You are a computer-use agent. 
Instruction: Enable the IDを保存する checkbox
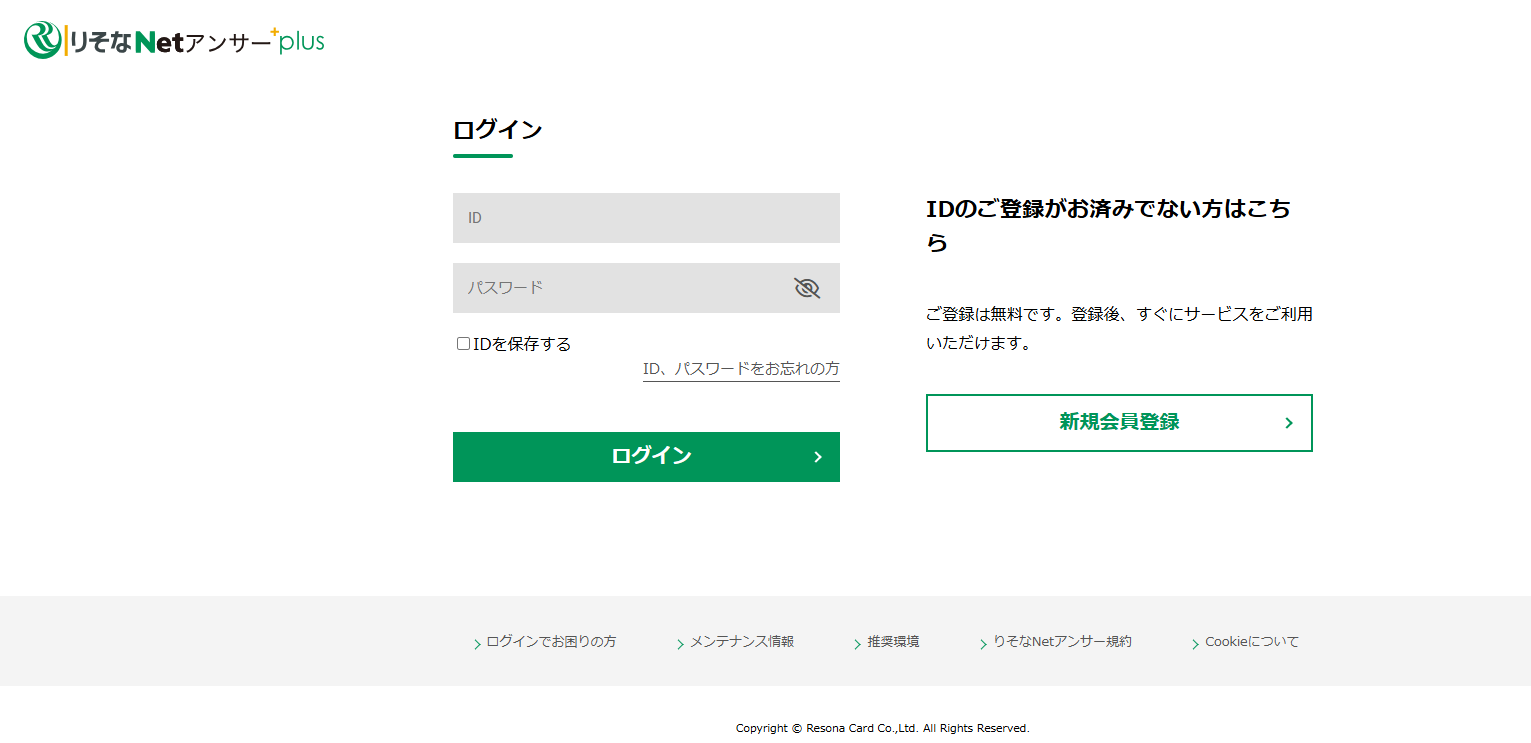tap(462, 342)
